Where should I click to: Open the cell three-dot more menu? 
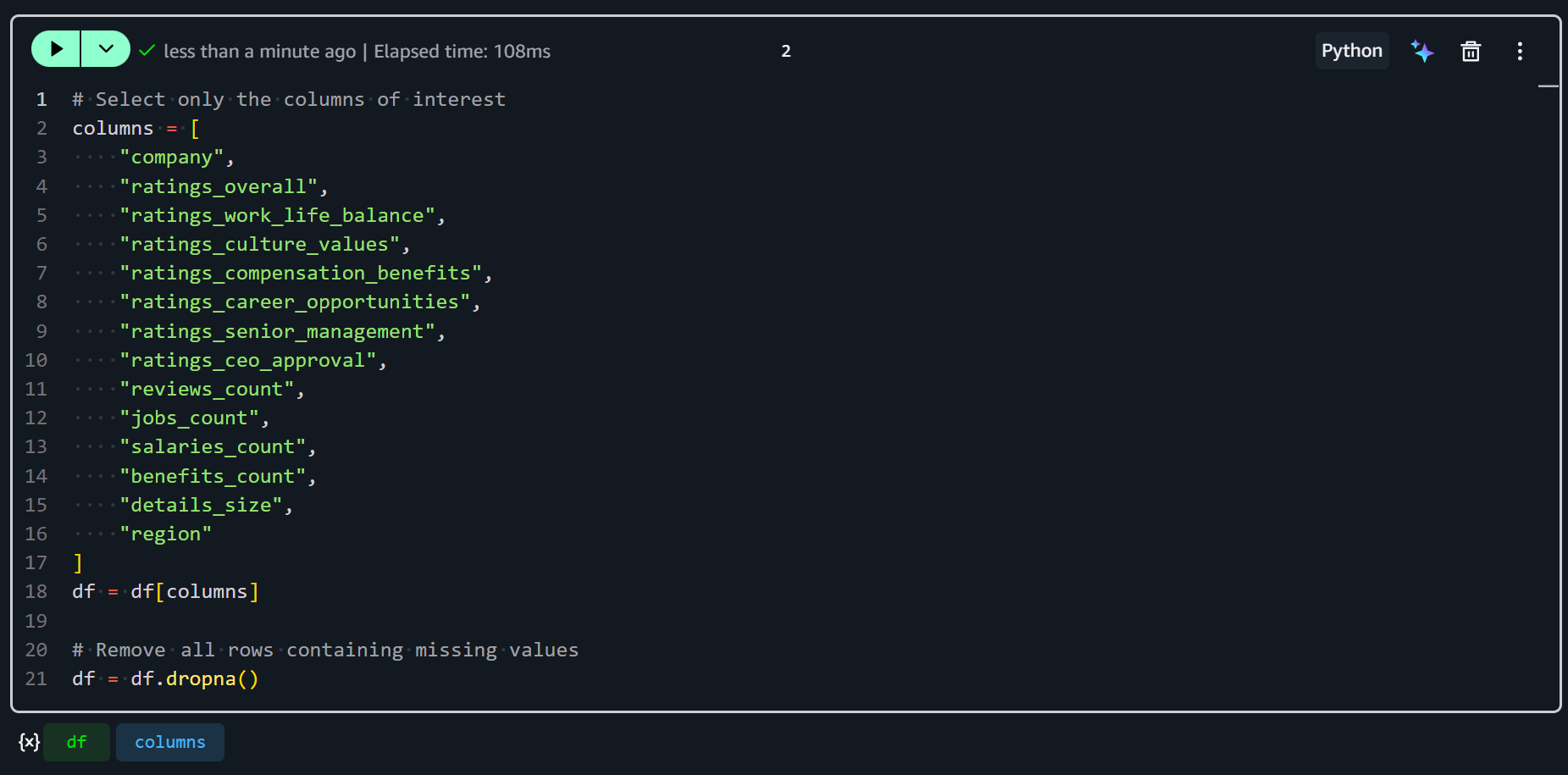click(1520, 51)
